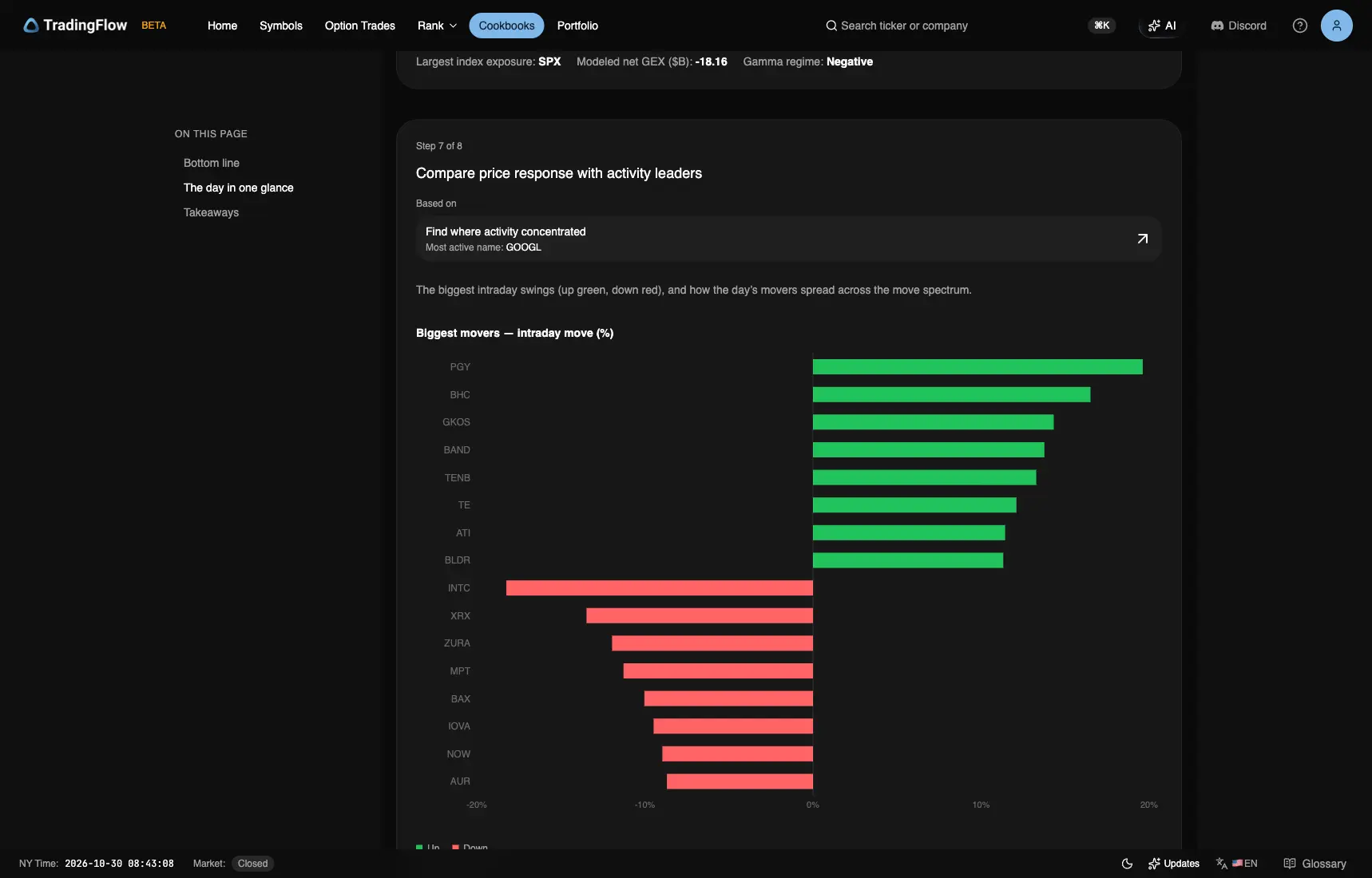Click the XRX red bar

(x=700, y=616)
